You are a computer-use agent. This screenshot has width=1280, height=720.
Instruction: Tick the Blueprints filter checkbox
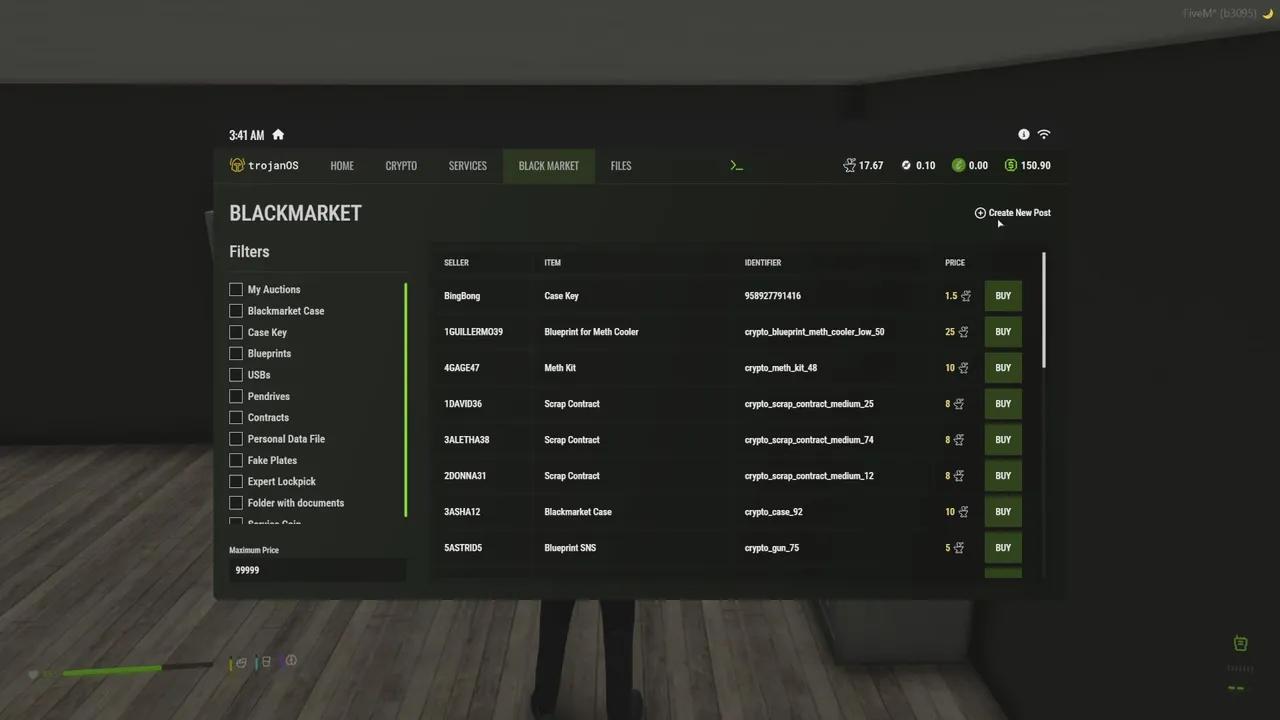(236, 353)
